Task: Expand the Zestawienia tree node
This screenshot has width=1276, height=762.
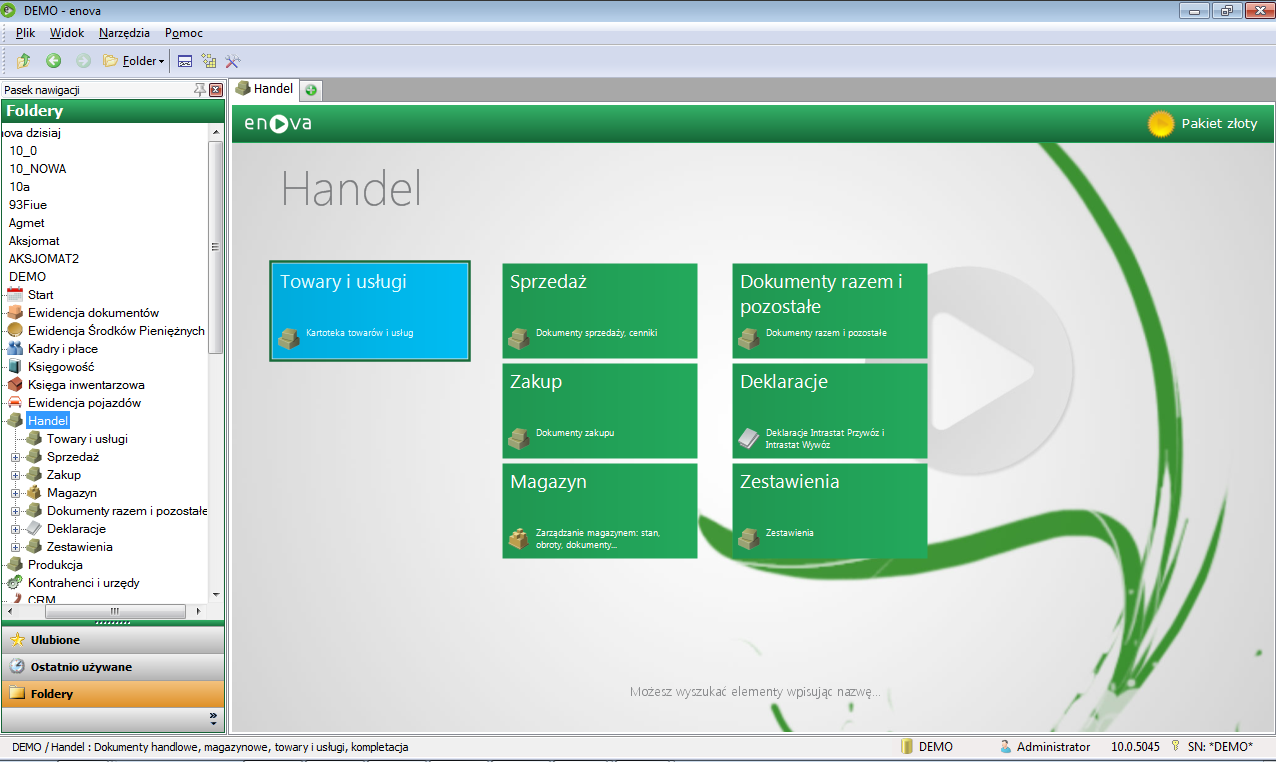Action: pos(15,547)
